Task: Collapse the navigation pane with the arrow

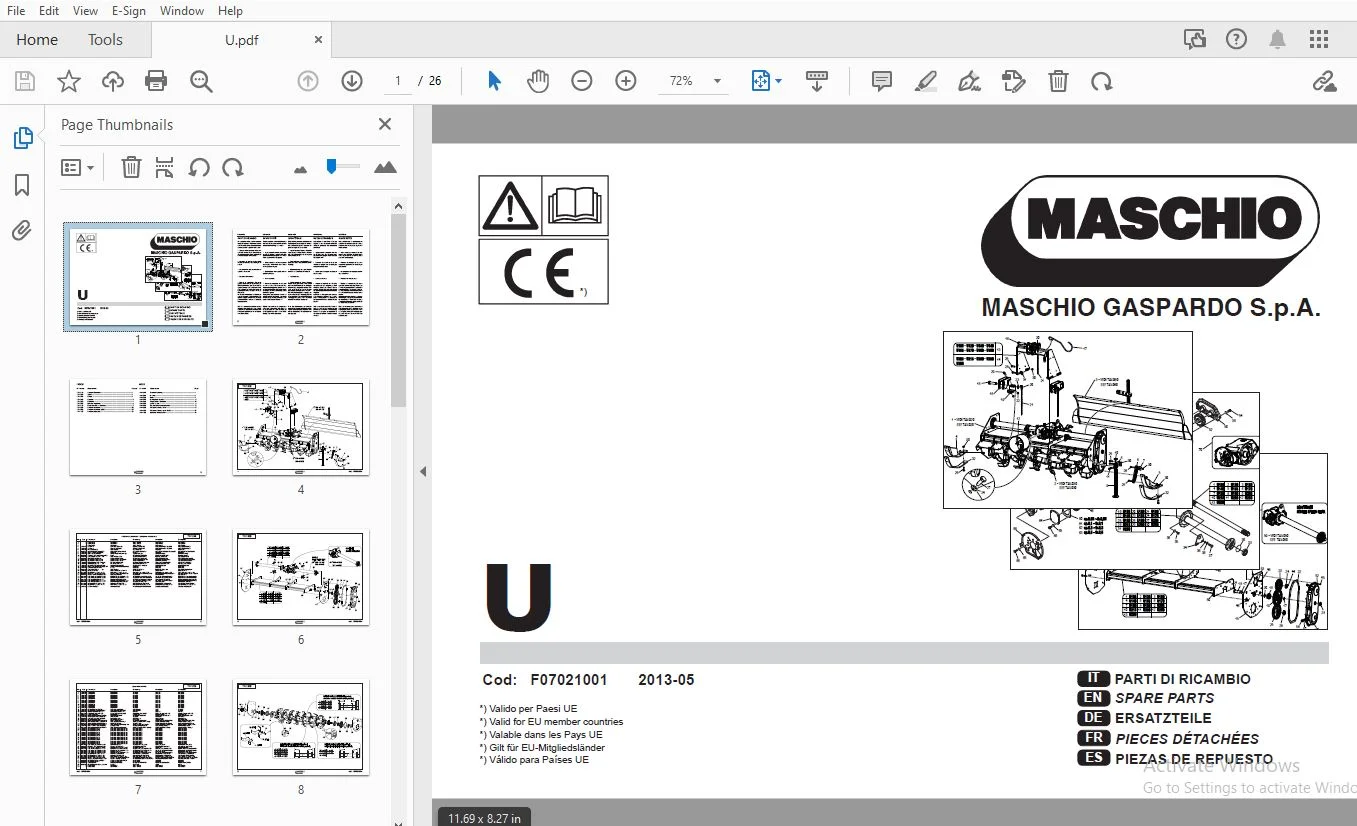Action: [423, 471]
